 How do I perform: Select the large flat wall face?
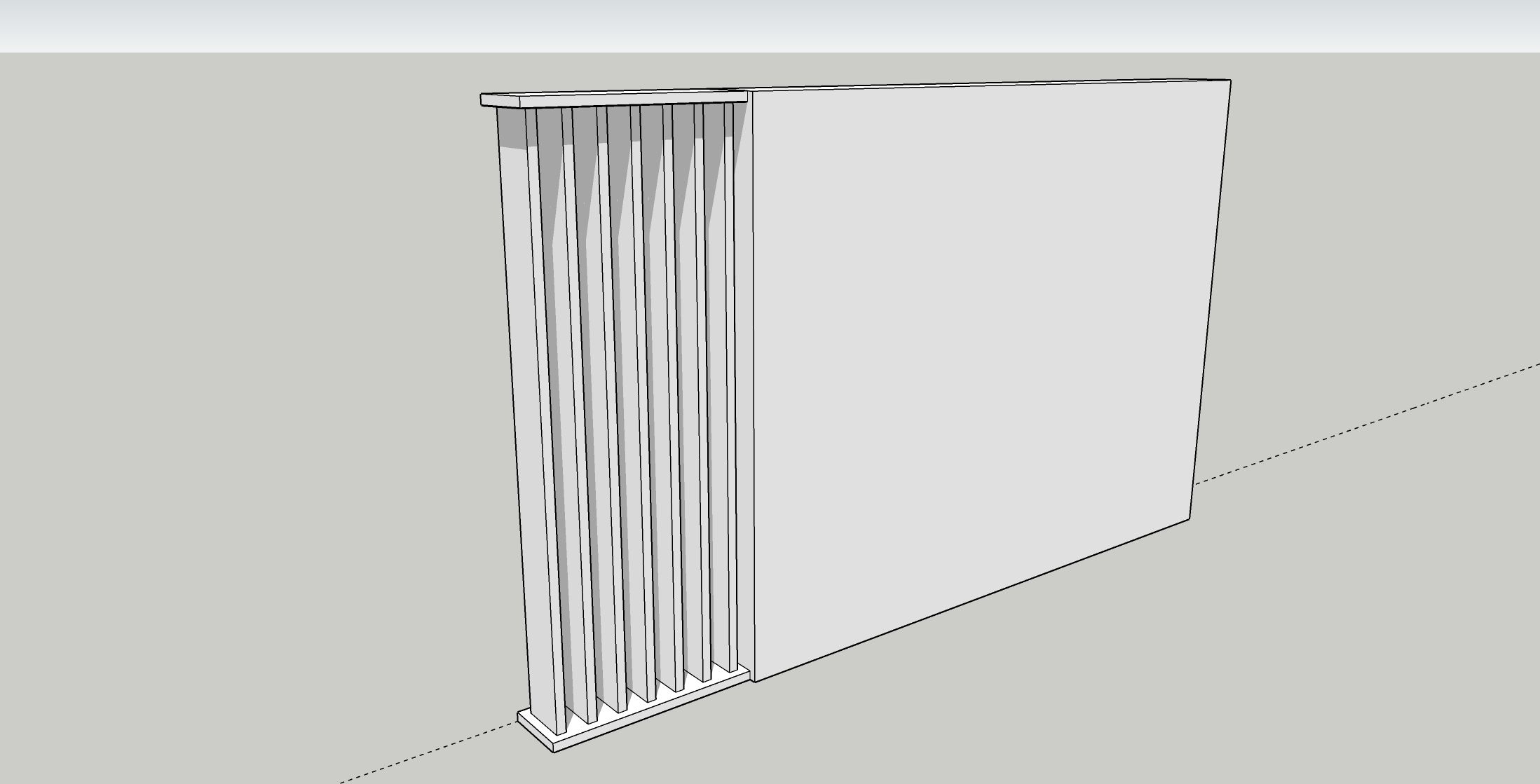pyautogui.click(x=981, y=315)
